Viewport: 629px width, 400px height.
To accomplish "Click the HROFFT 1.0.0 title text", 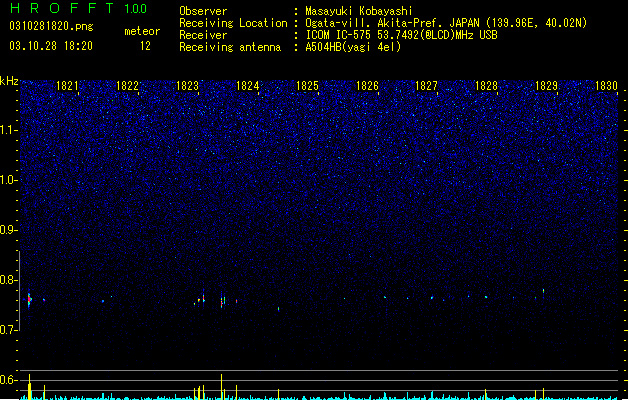I will coord(79,8).
